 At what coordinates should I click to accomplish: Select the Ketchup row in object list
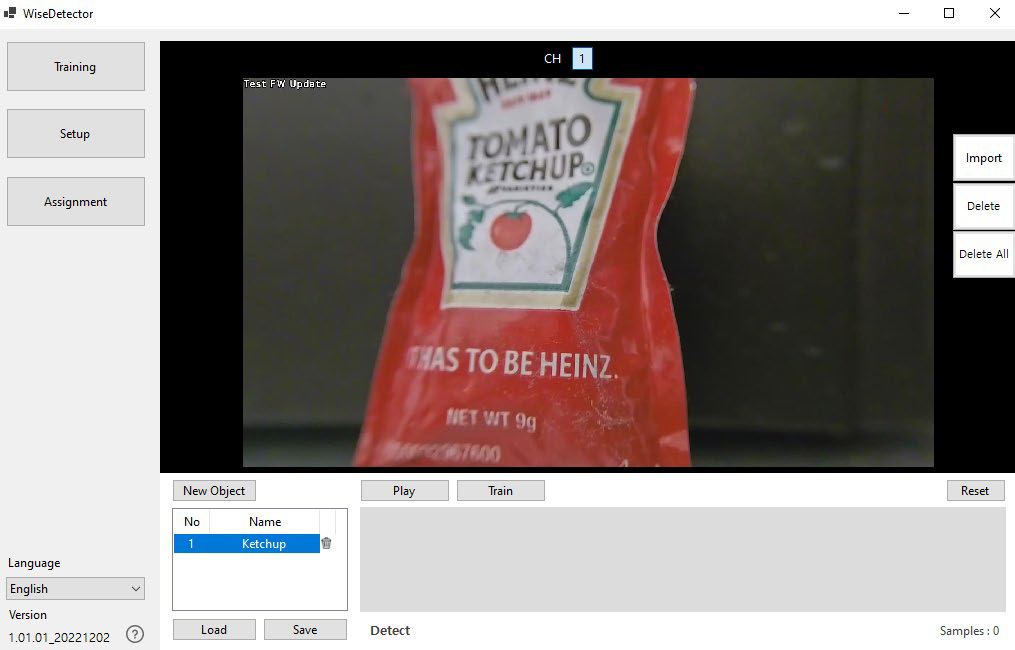[247, 543]
